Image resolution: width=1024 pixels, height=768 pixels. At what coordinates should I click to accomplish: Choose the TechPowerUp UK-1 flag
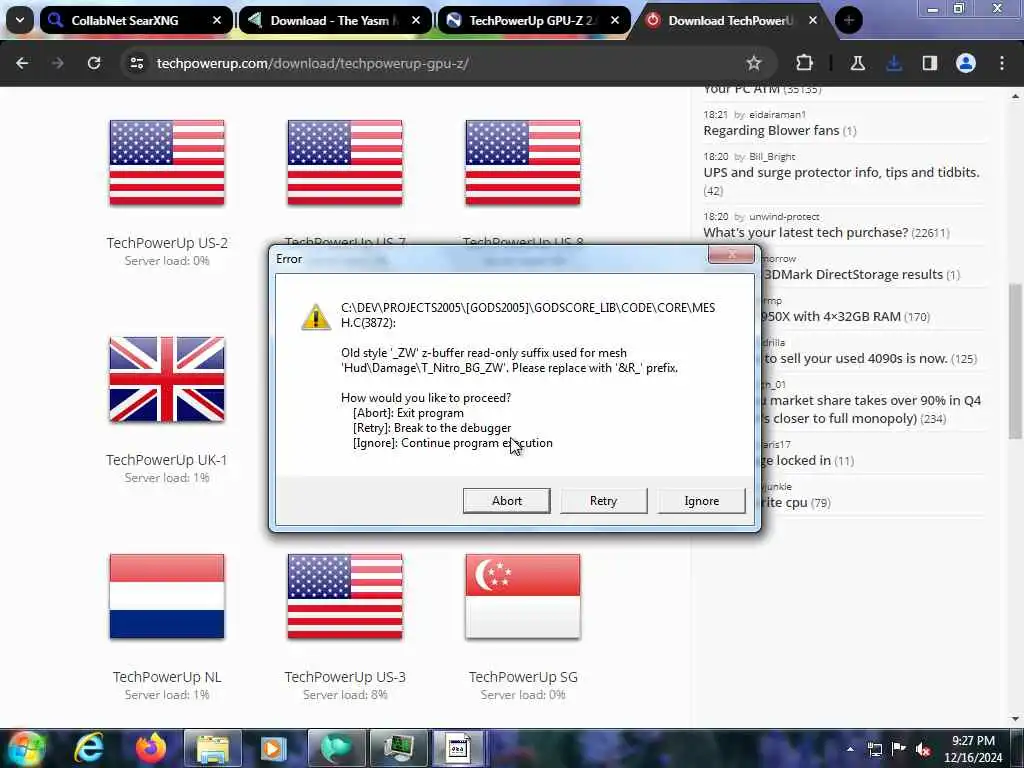click(x=167, y=379)
